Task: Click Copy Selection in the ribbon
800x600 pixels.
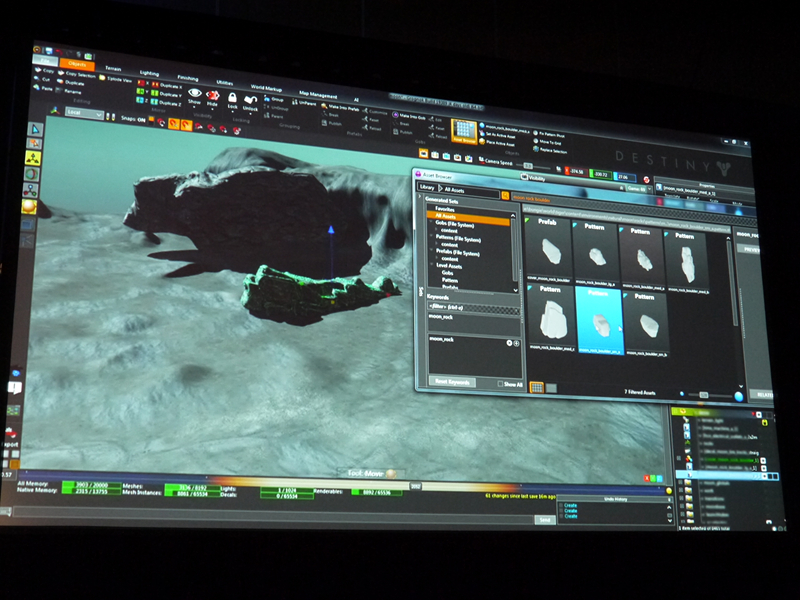Action: point(77,74)
